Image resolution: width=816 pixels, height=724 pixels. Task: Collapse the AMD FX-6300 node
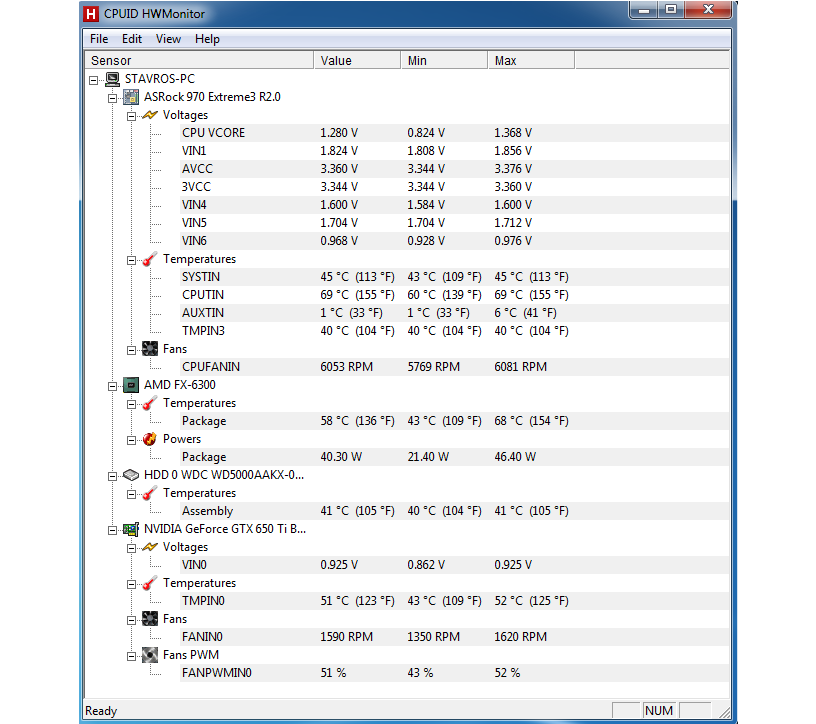click(112, 386)
